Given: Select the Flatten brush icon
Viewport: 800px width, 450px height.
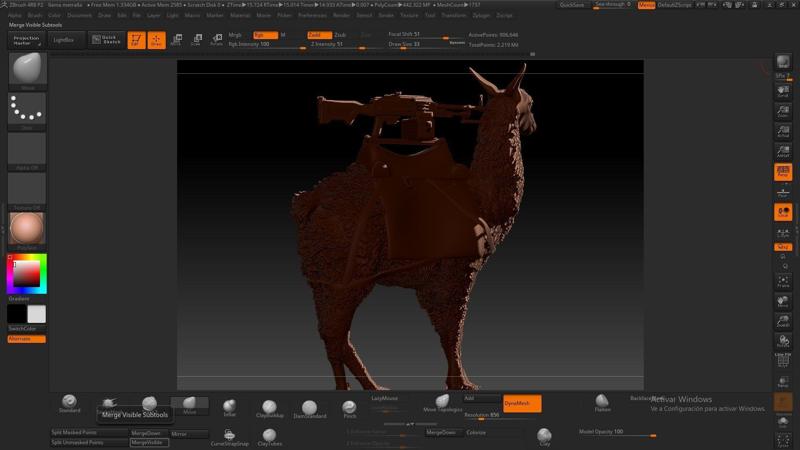Looking at the screenshot, I should pos(602,403).
